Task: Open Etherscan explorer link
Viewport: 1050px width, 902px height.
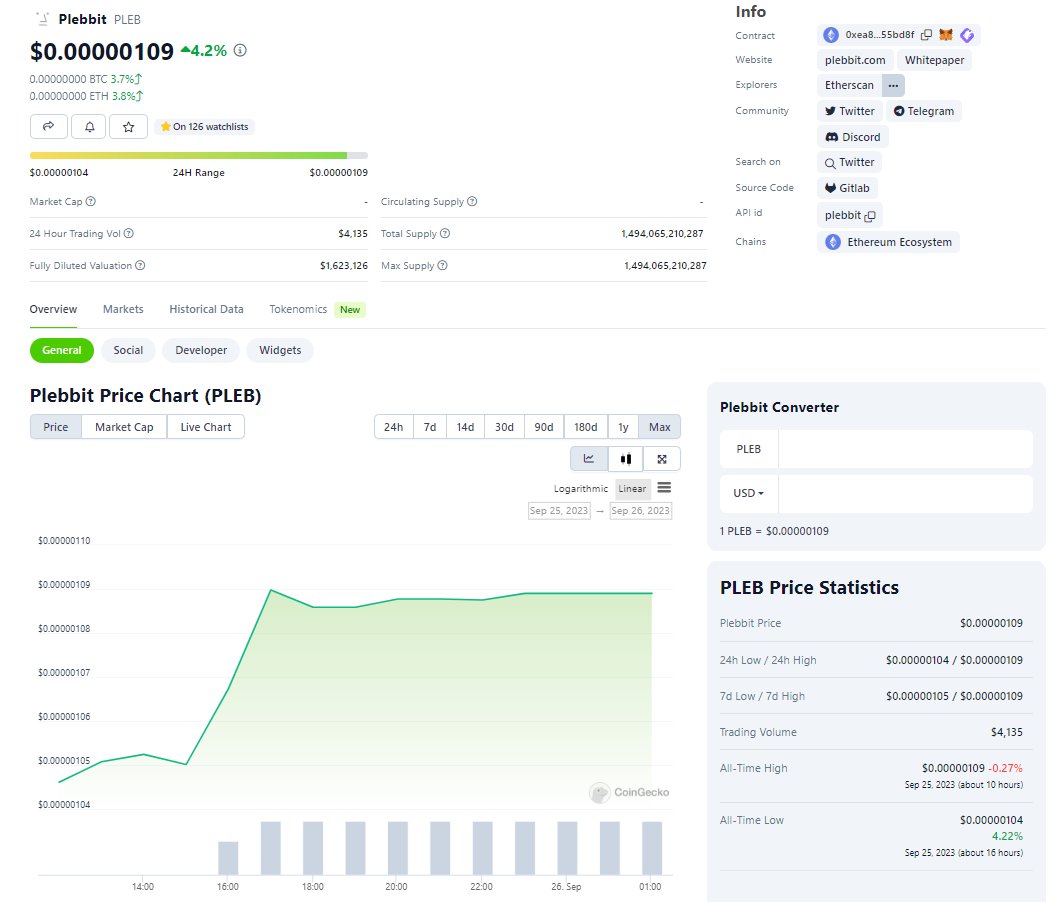Action: 849,85
